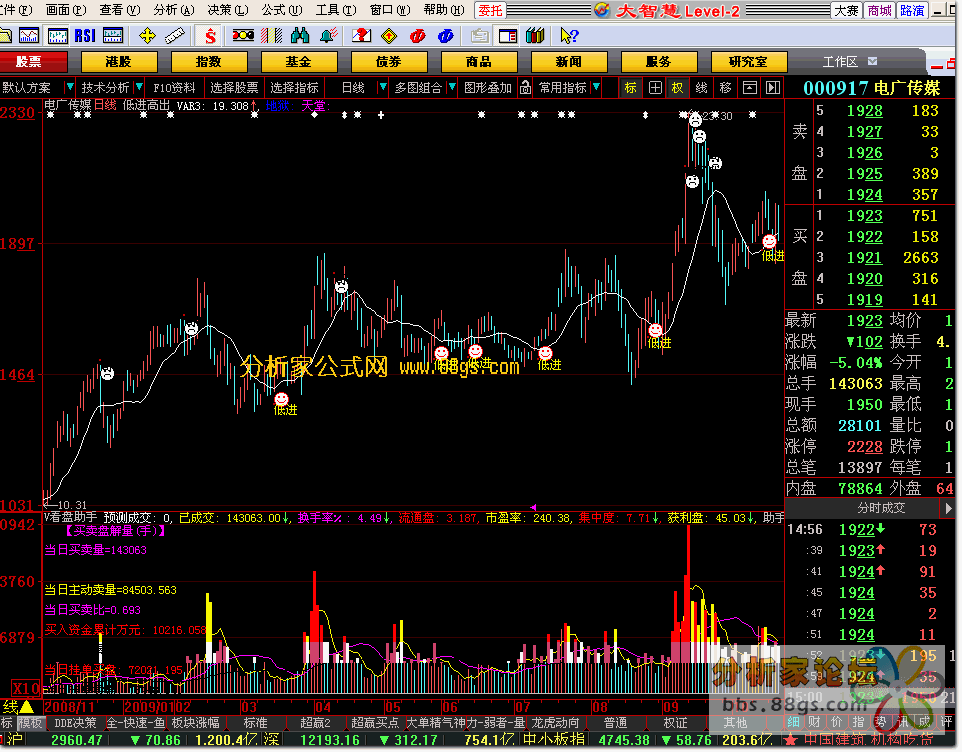Select the ruler measuring tool
The width and height of the screenshot is (962, 752).
click(x=175, y=36)
